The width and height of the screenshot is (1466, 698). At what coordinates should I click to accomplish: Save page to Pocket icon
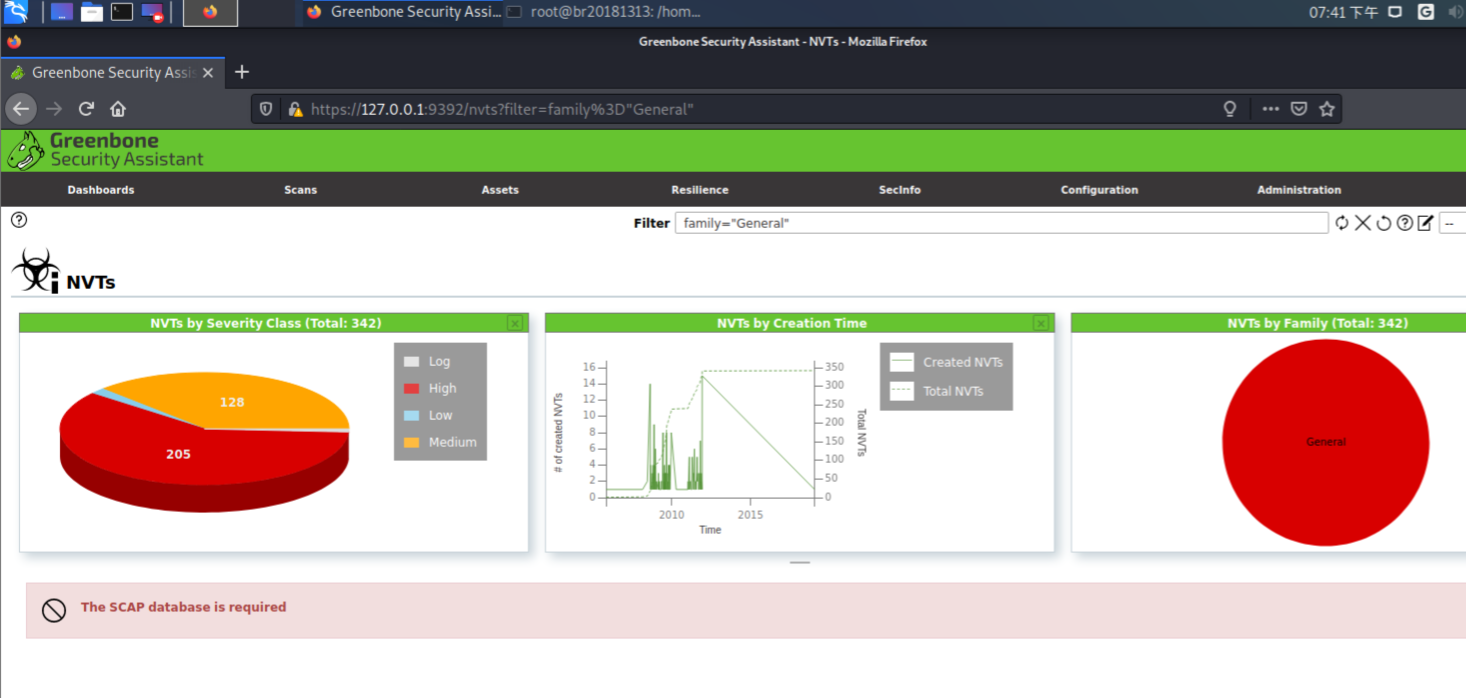click(x=1299, y=109)
